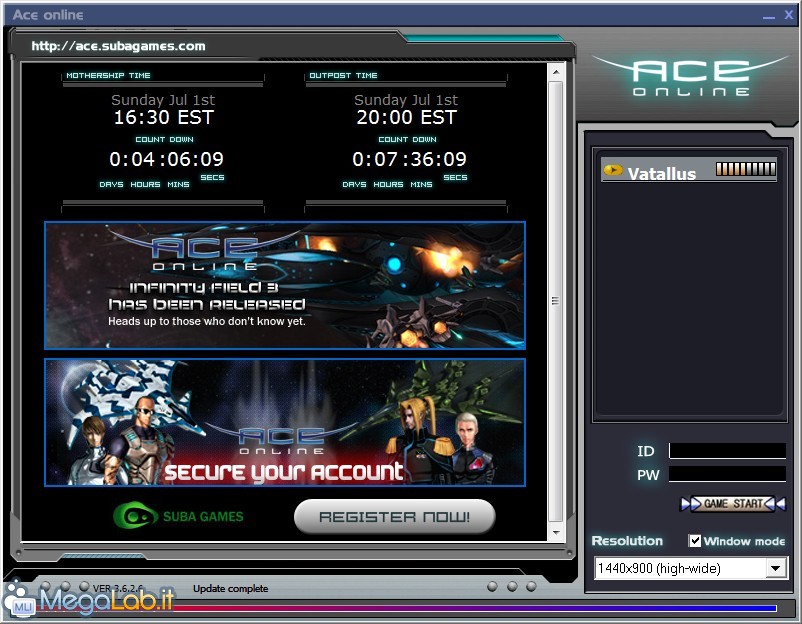802x624 pixels.
Task: Click the Mothership Time countdown '0:04:06:09'
Action: tap(166, 159)
